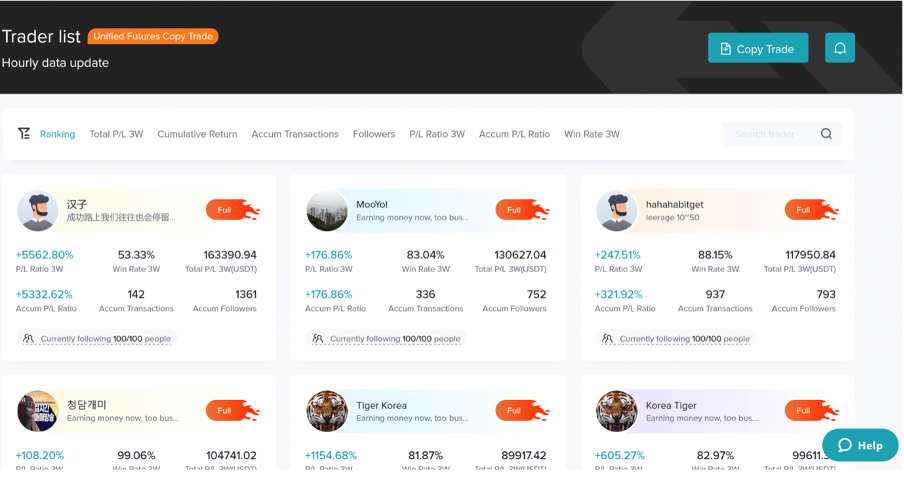Screen dimensions: 904x504
Task: Click +247.51% P/L ratio value
Action: (x=617, y=254)
